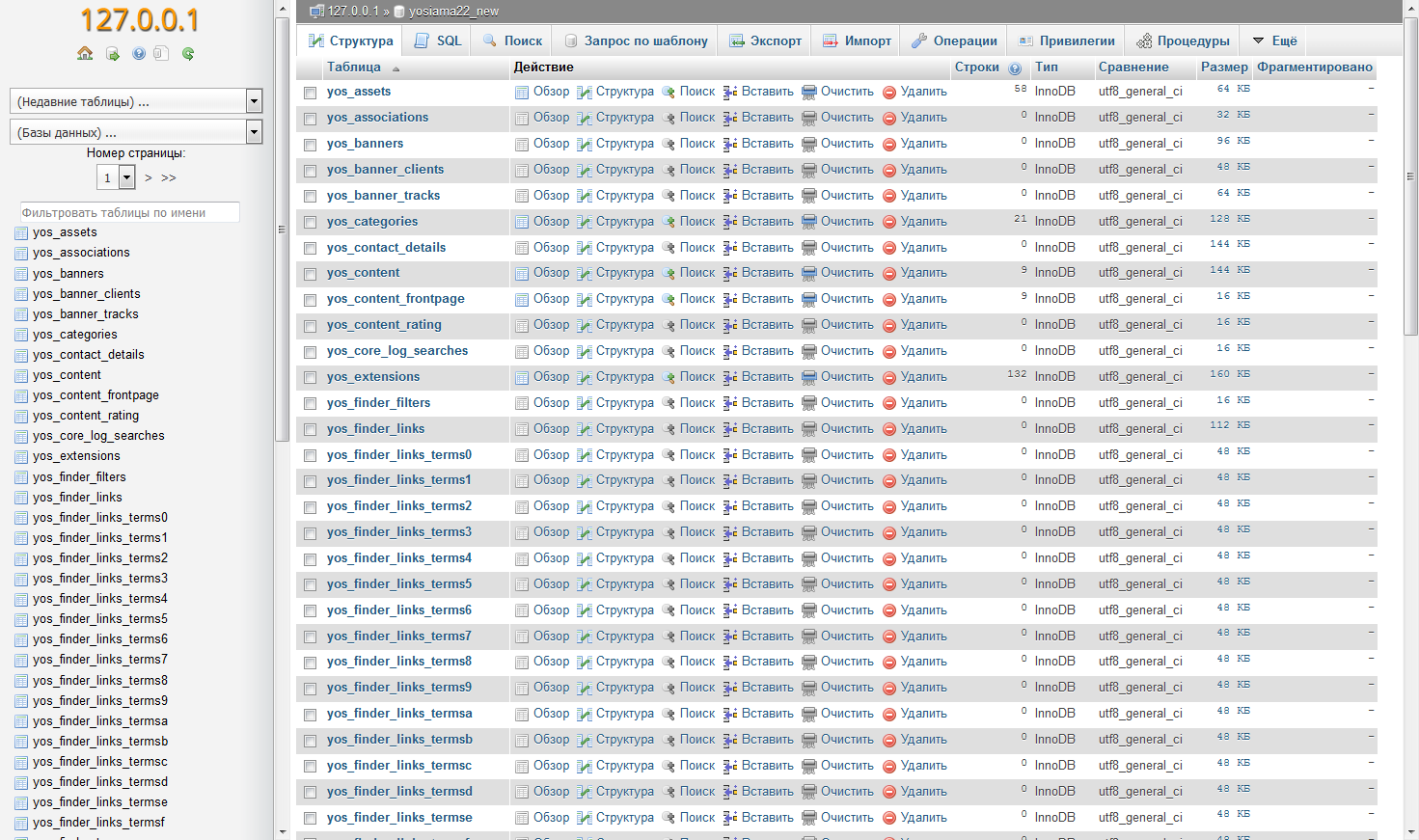1419x840 pixels.
Task: Open yos_banner_tracks in sidebar tree
Action: pos(86,314)
